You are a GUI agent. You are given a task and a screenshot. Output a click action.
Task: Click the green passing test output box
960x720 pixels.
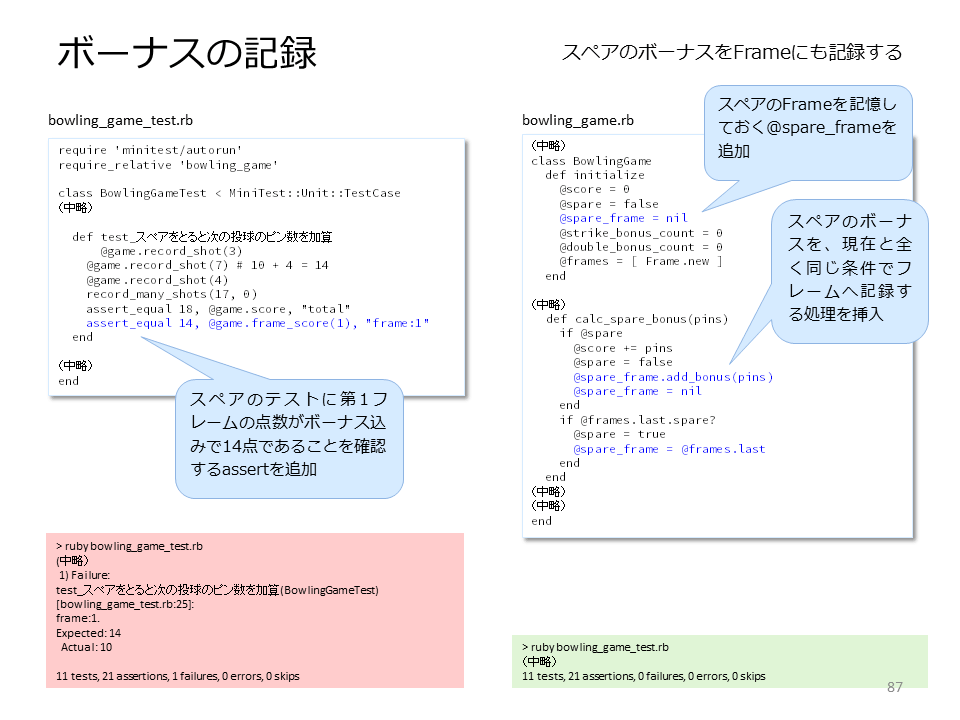point(719,661)
